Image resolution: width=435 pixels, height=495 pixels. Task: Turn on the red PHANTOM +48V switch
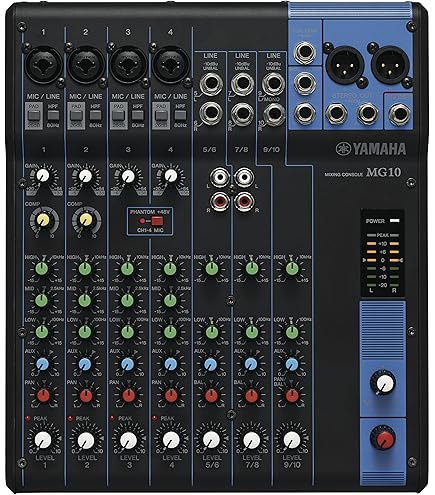(157, 221)
